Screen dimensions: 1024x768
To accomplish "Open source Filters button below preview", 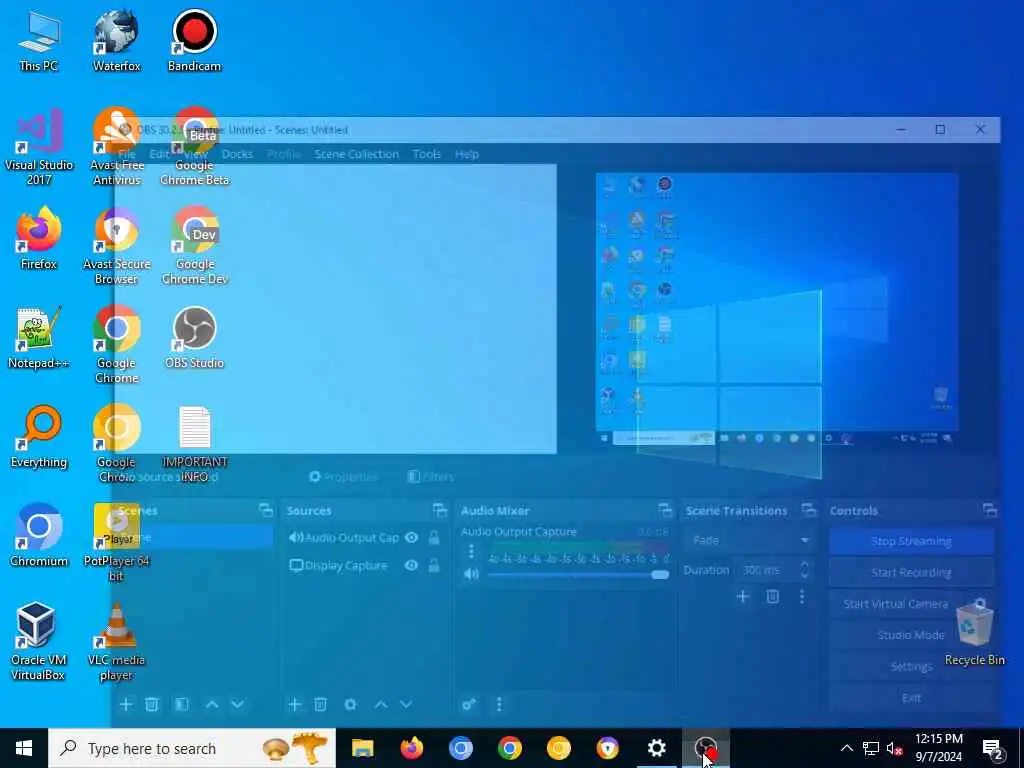I will point(430,477).
